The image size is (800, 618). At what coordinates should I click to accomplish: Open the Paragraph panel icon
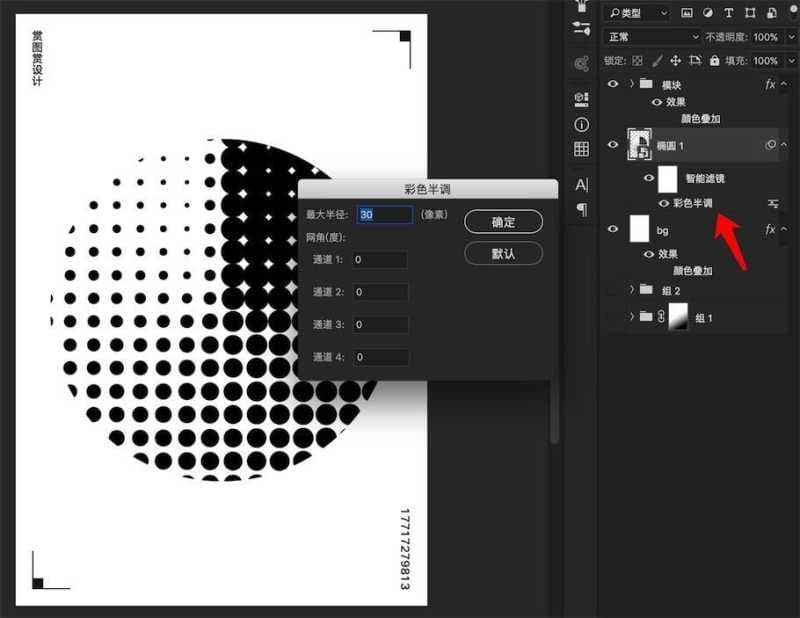click(x=581, y=209)
